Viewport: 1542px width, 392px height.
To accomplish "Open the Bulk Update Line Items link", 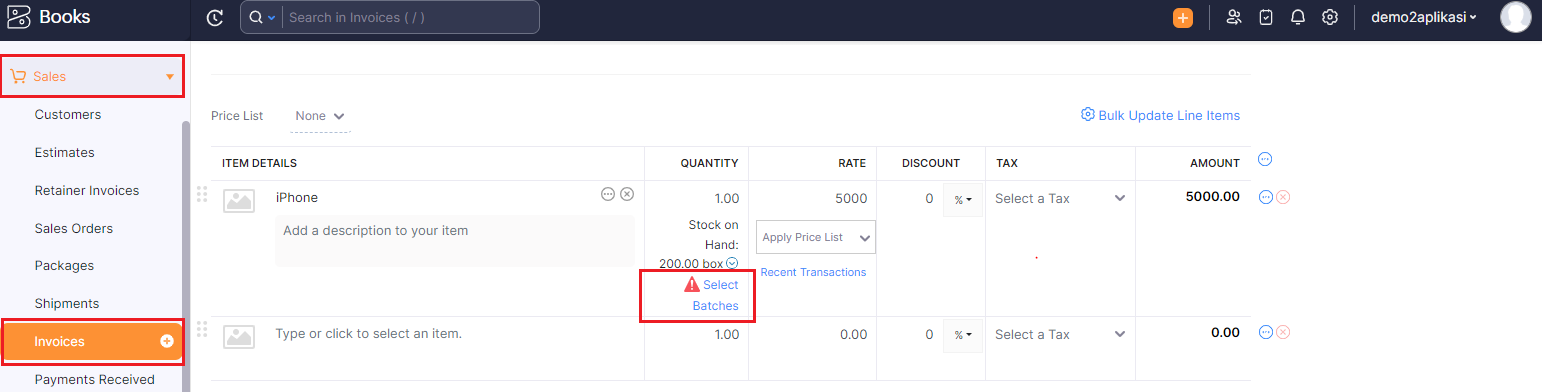I will tap(1160, 115).
